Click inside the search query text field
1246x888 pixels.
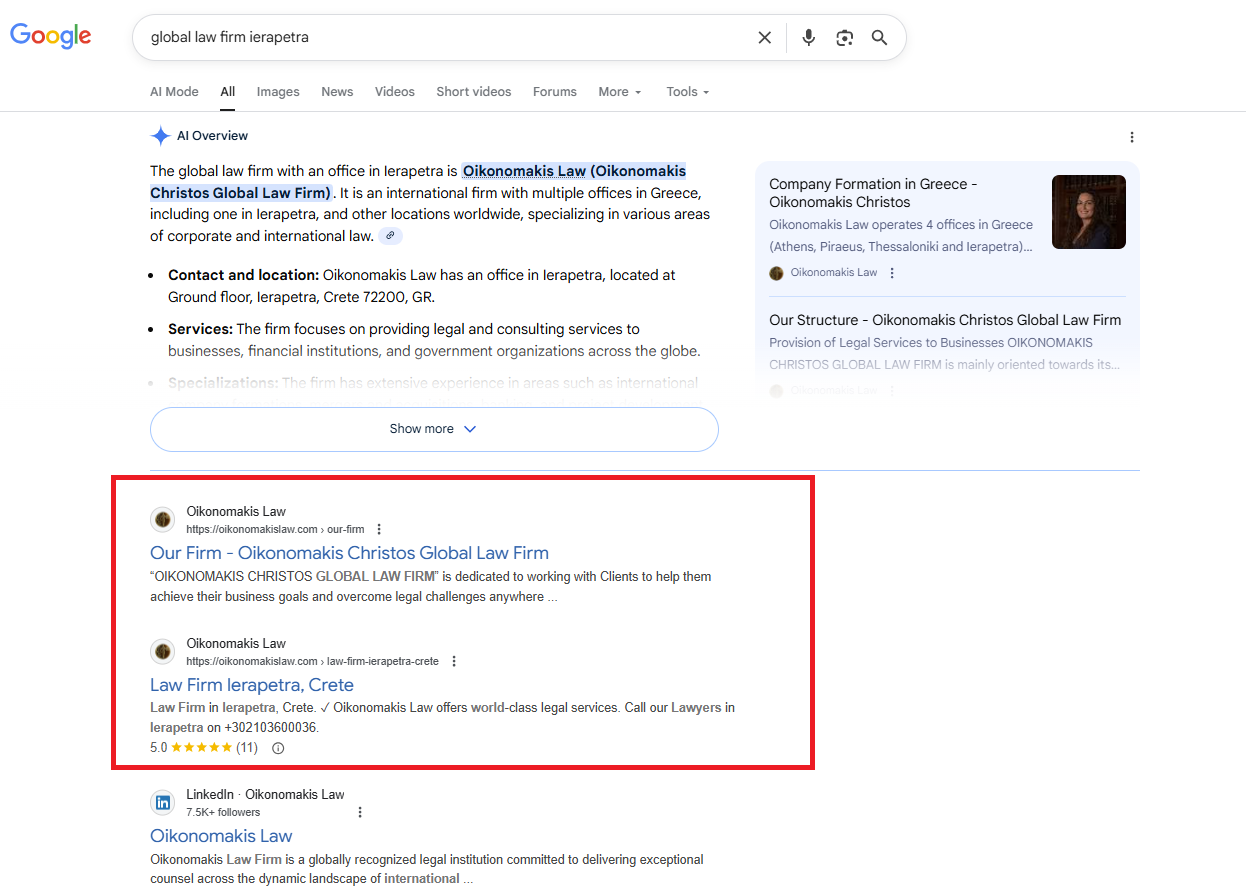(440, 38)
